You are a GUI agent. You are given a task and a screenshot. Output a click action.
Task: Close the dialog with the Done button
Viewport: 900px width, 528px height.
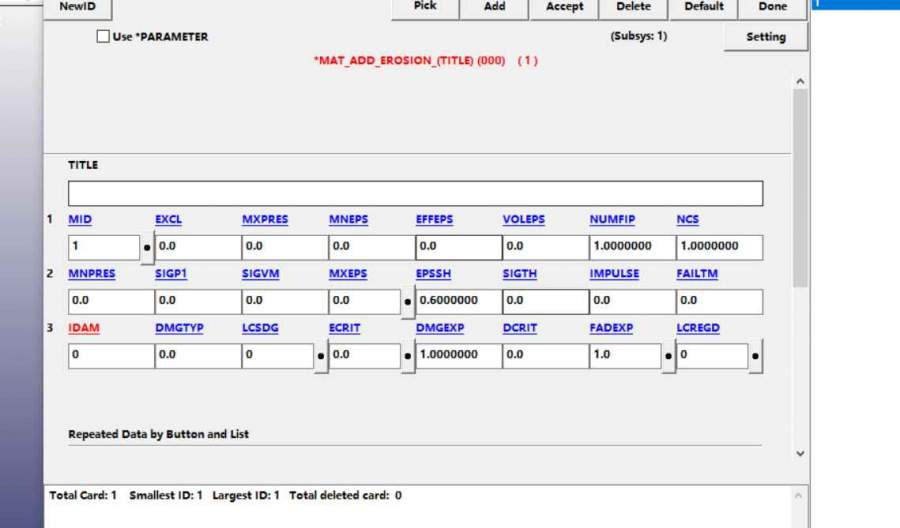pyautogui.click(x=772, y=7)
